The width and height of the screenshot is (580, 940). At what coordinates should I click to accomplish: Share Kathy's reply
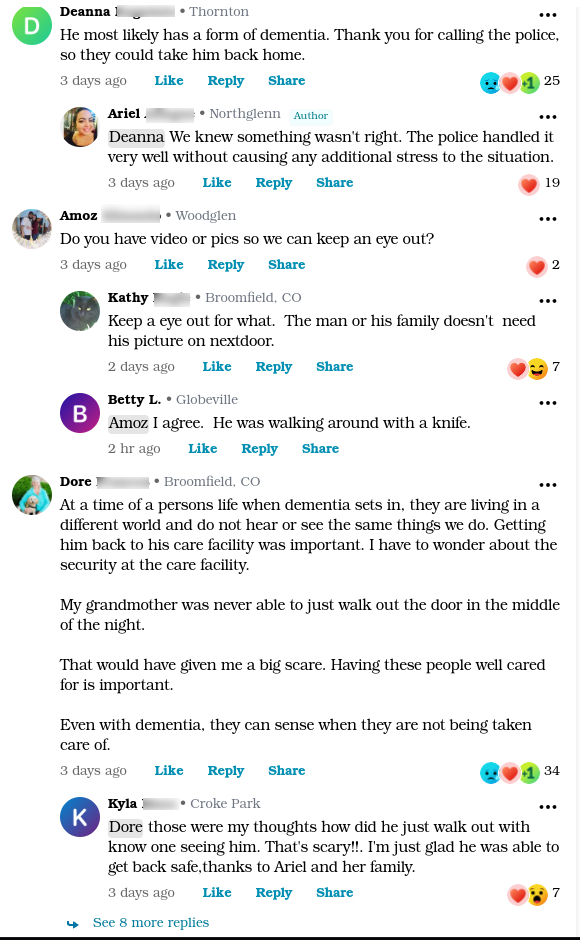click(335, 366)
